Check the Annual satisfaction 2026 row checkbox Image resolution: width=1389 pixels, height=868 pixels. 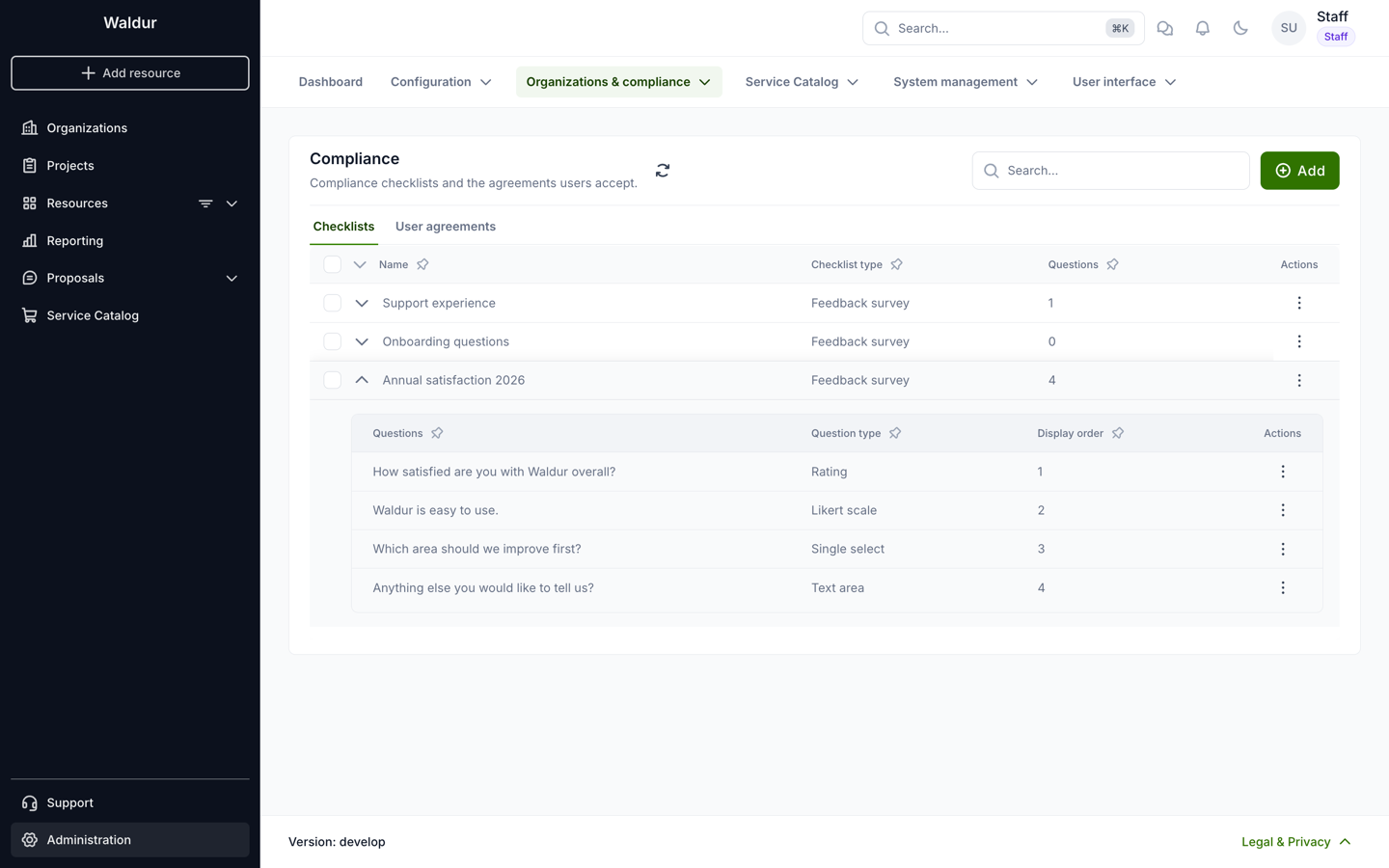coord(332,380)
